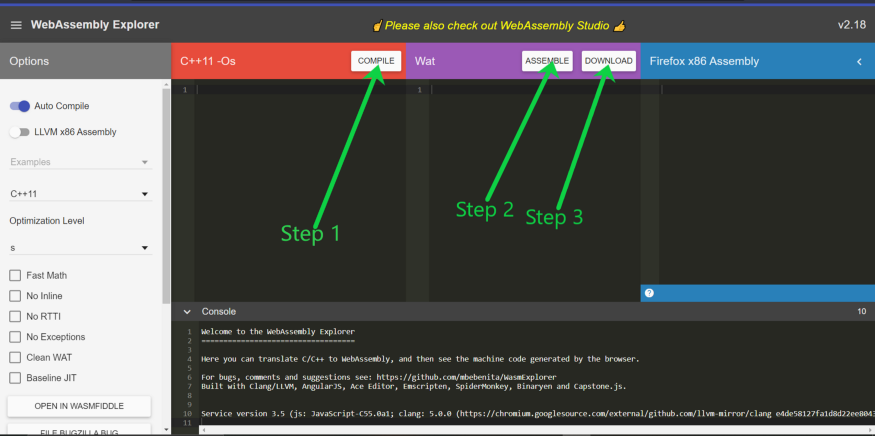Click the 'Service version 3.5' console line
Image resolution: width=875 pixels, height=436 pixels.
click(536, 414)
